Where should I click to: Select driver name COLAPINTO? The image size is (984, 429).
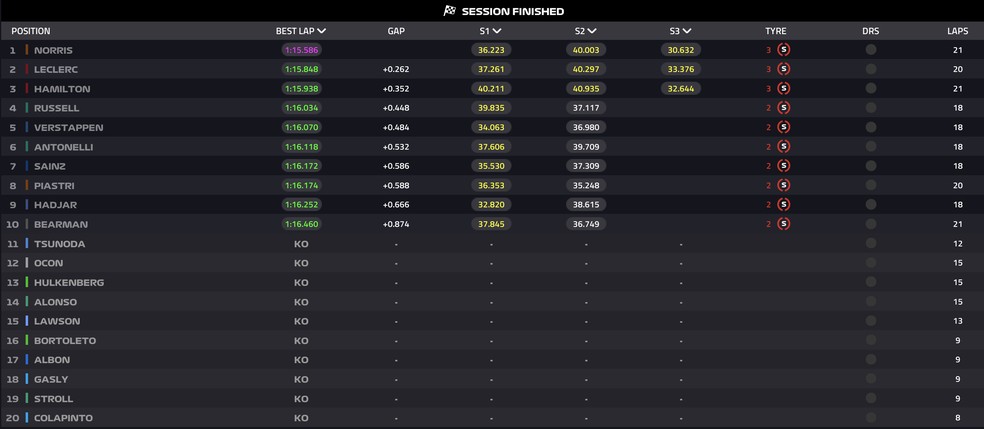62,418
